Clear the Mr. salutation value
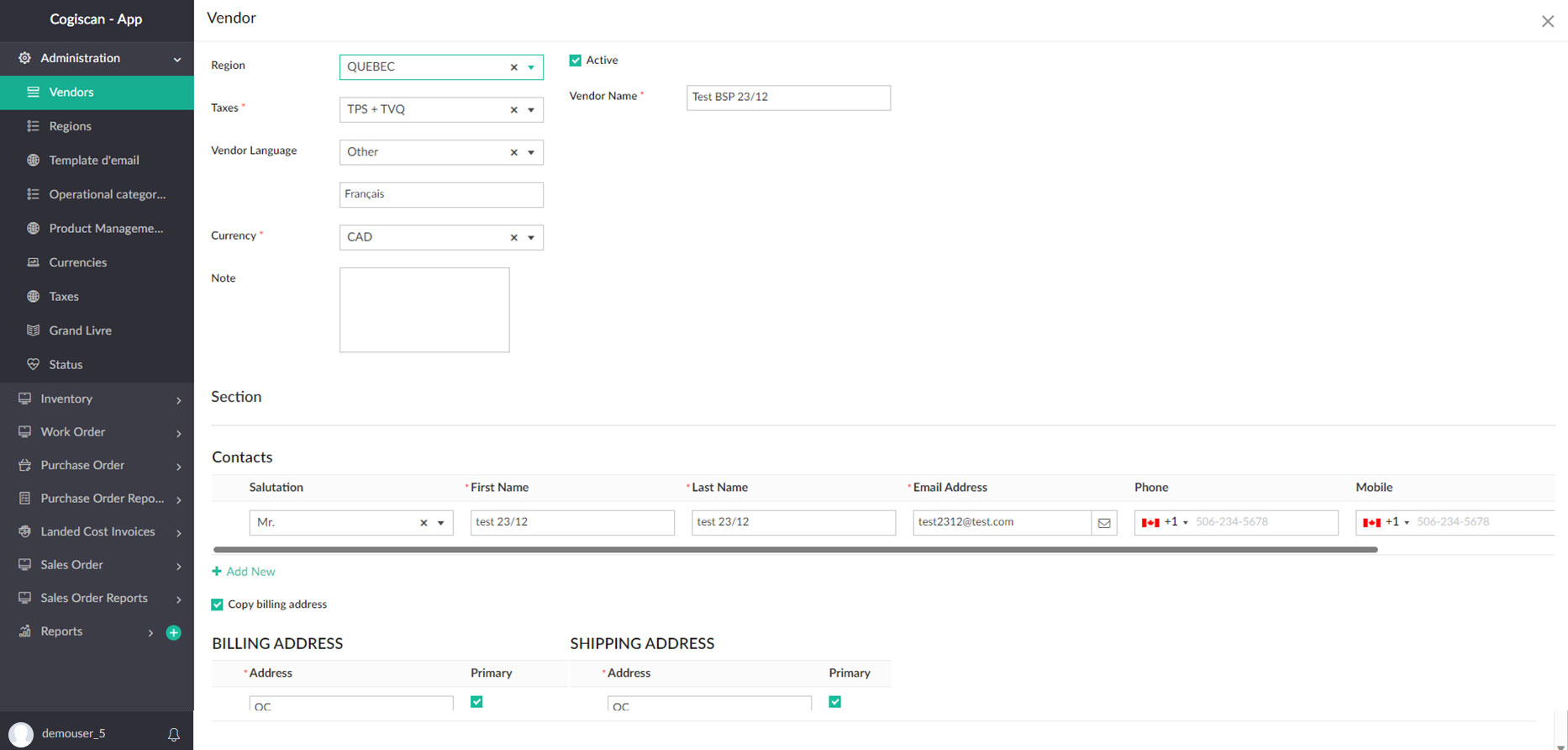The image size is (1568, 750). [x=424, y=523]
